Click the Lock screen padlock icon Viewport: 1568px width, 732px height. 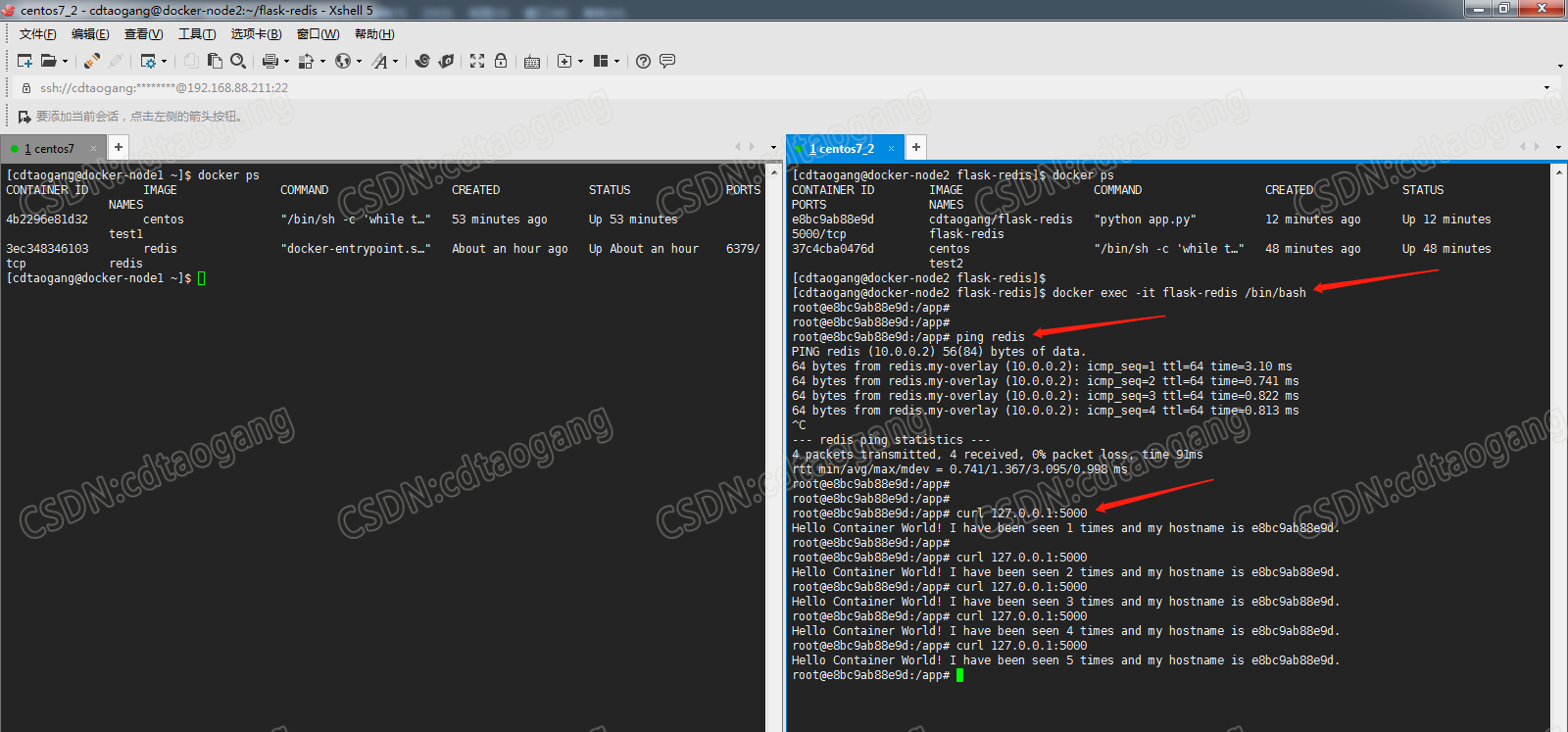(501, 61)
